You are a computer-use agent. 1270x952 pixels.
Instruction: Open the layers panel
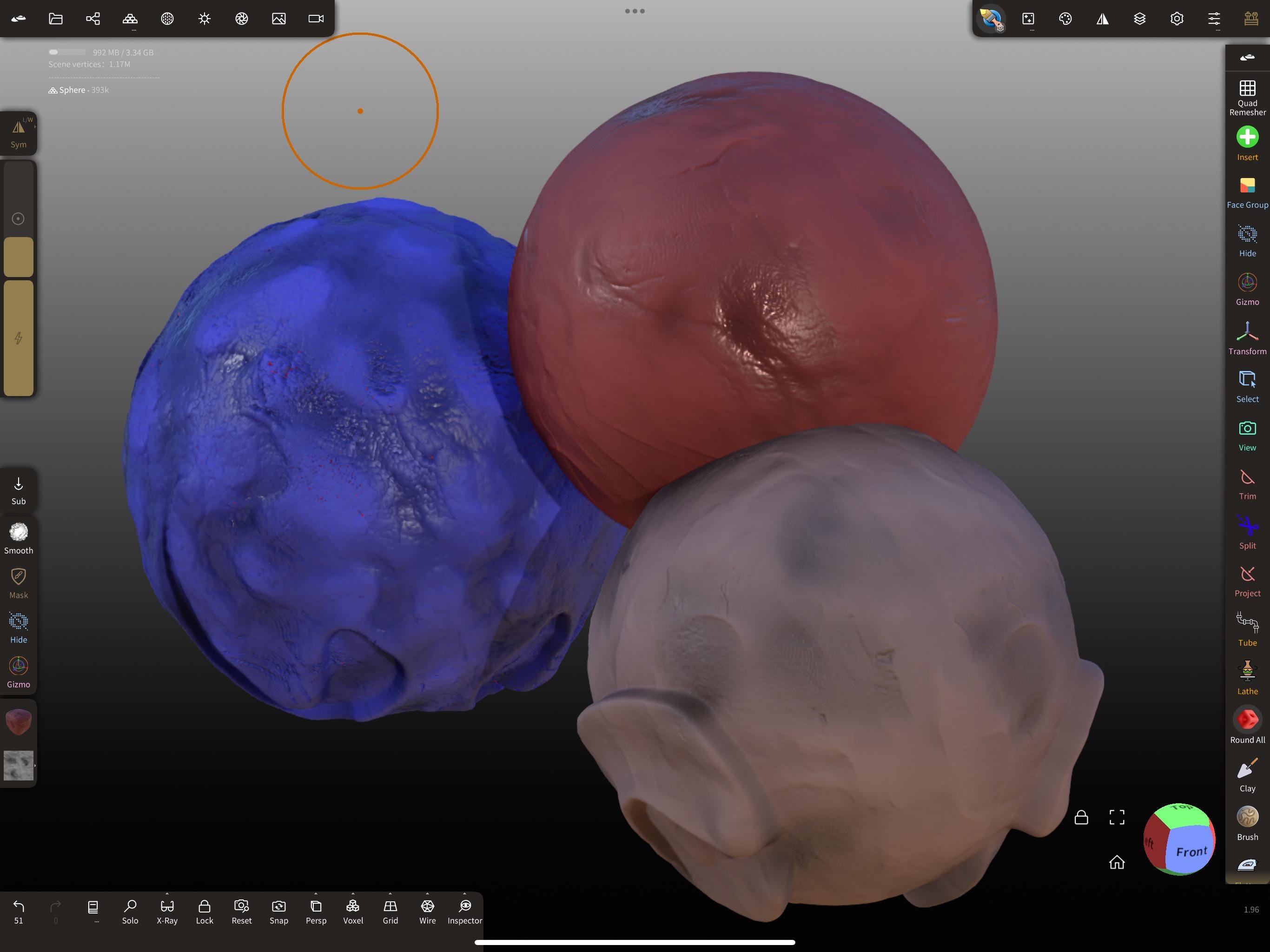(x=1140, y=19)
